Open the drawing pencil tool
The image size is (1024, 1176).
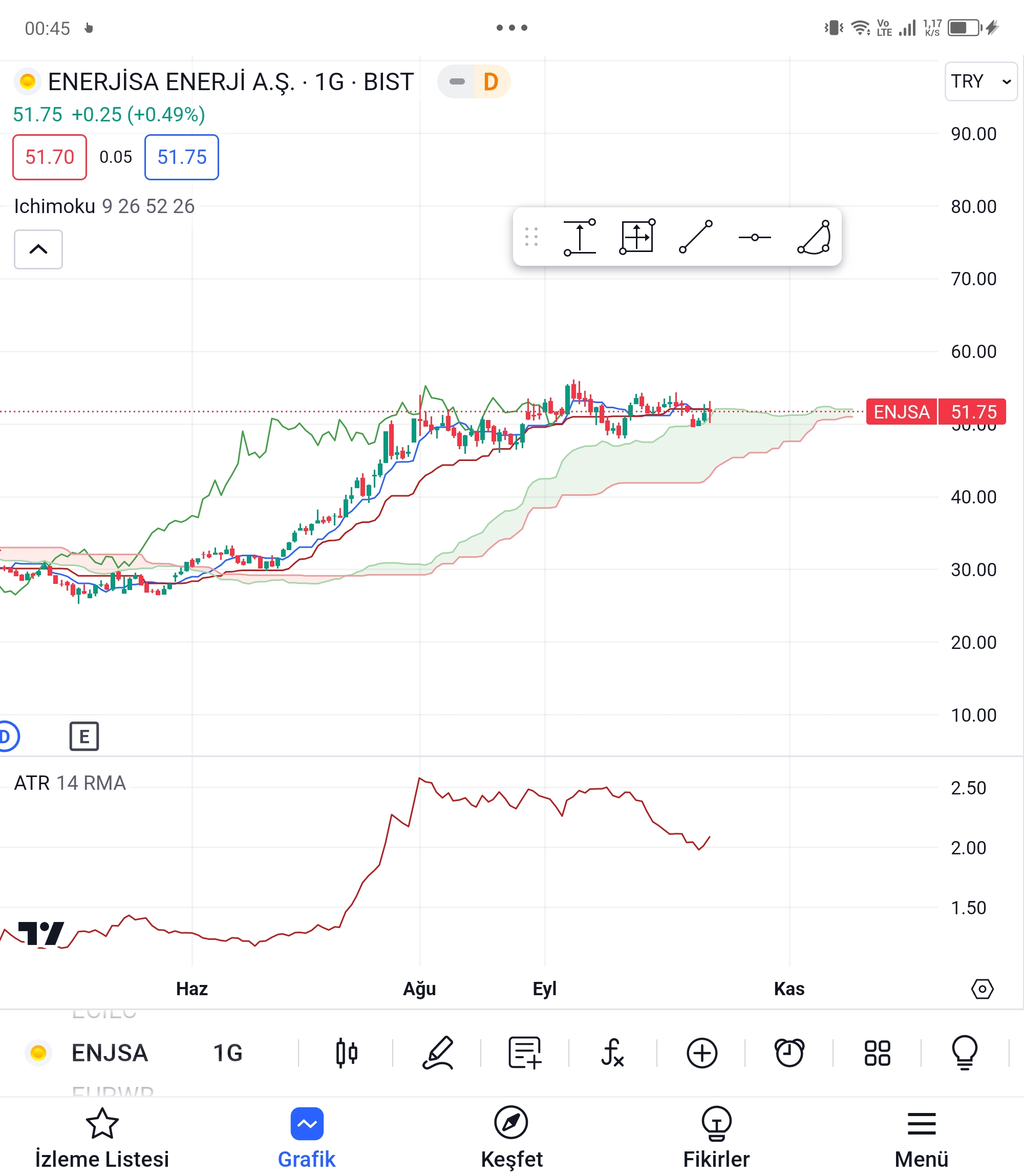click(438, 1053)
